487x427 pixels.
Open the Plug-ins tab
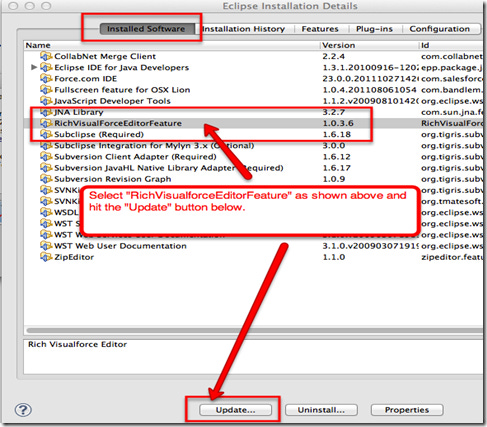click(374, 29)
